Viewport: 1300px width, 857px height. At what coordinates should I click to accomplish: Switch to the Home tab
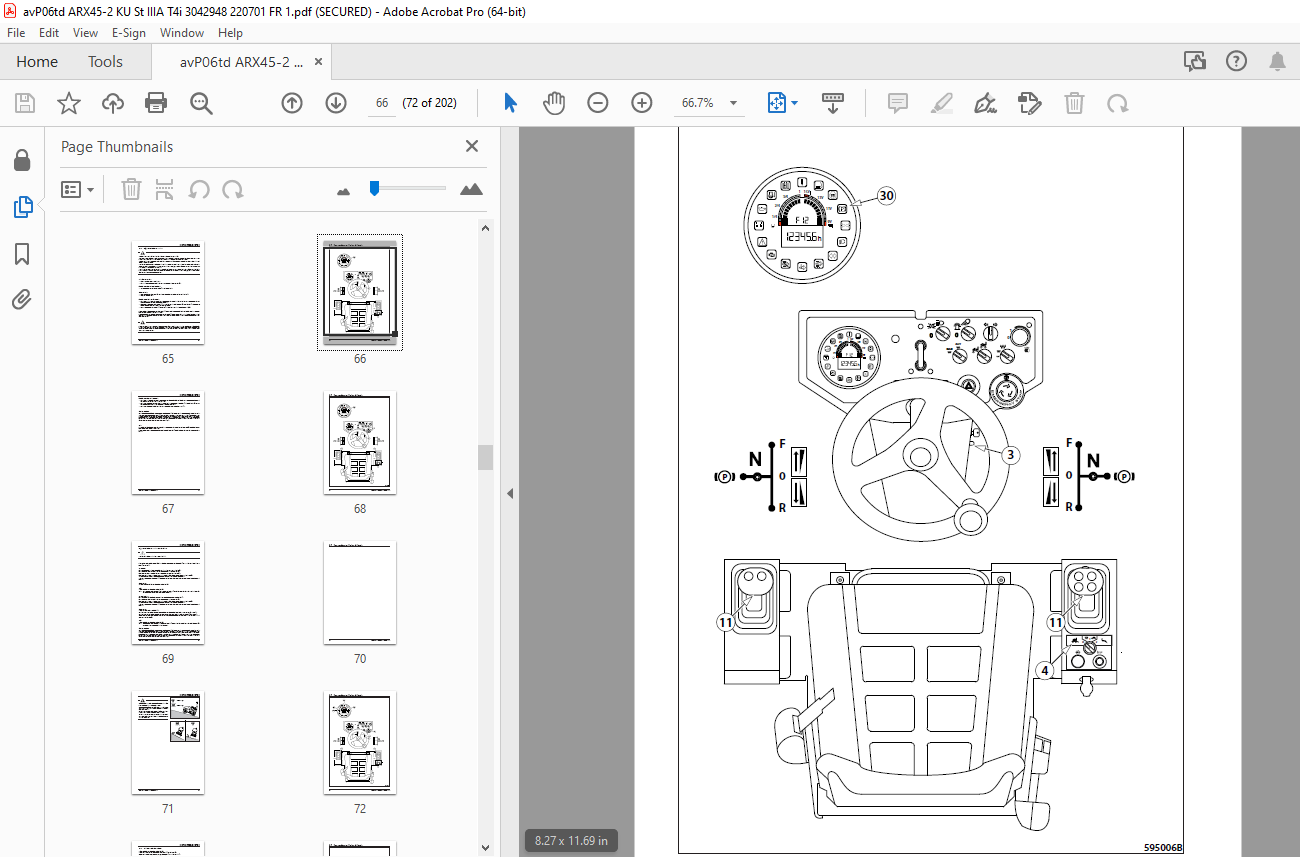pyautogui.click(x=37, y=62)
